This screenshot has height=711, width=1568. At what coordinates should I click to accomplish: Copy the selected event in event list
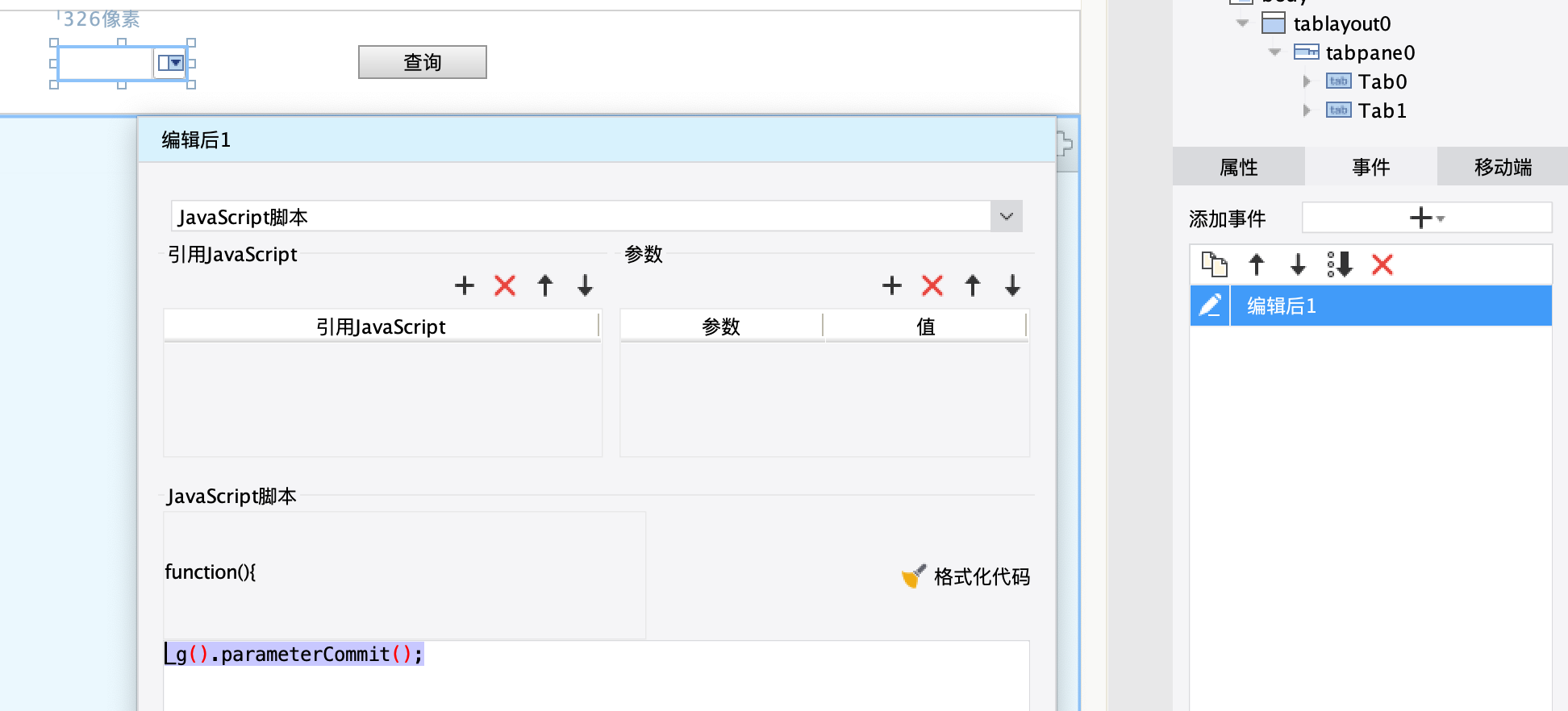[1215, 264]
